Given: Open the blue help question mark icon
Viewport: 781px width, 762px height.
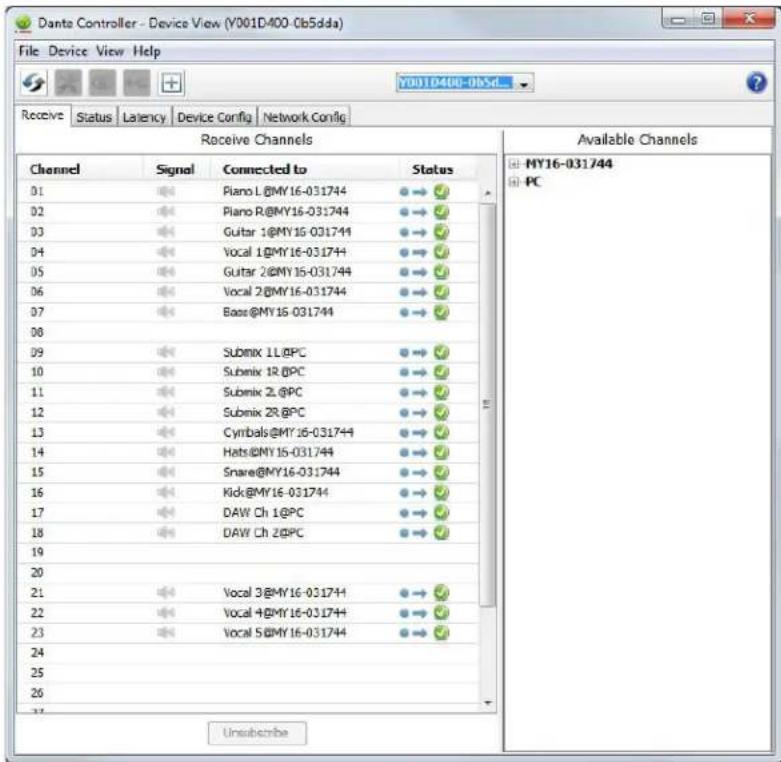Looking at the screenshot, I should pyautogui.click(x=757, y=83).
